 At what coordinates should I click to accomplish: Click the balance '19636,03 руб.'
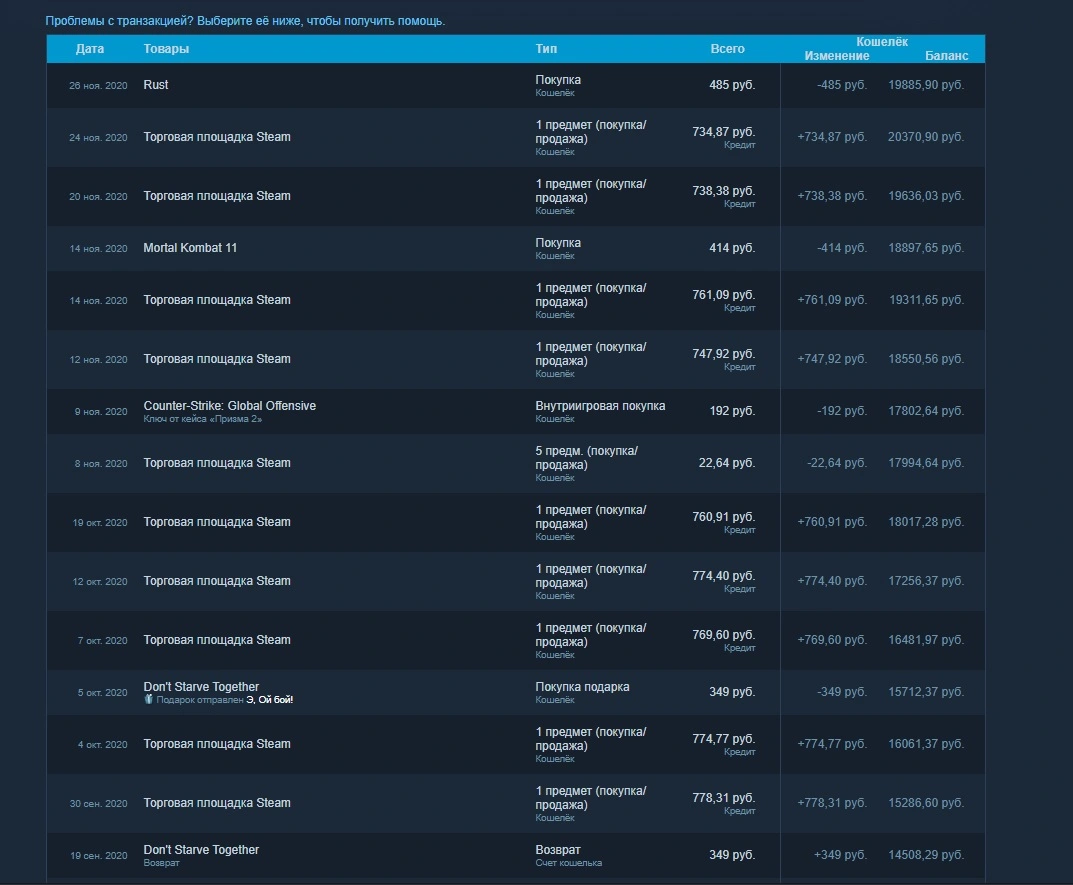tap(926, 196)
